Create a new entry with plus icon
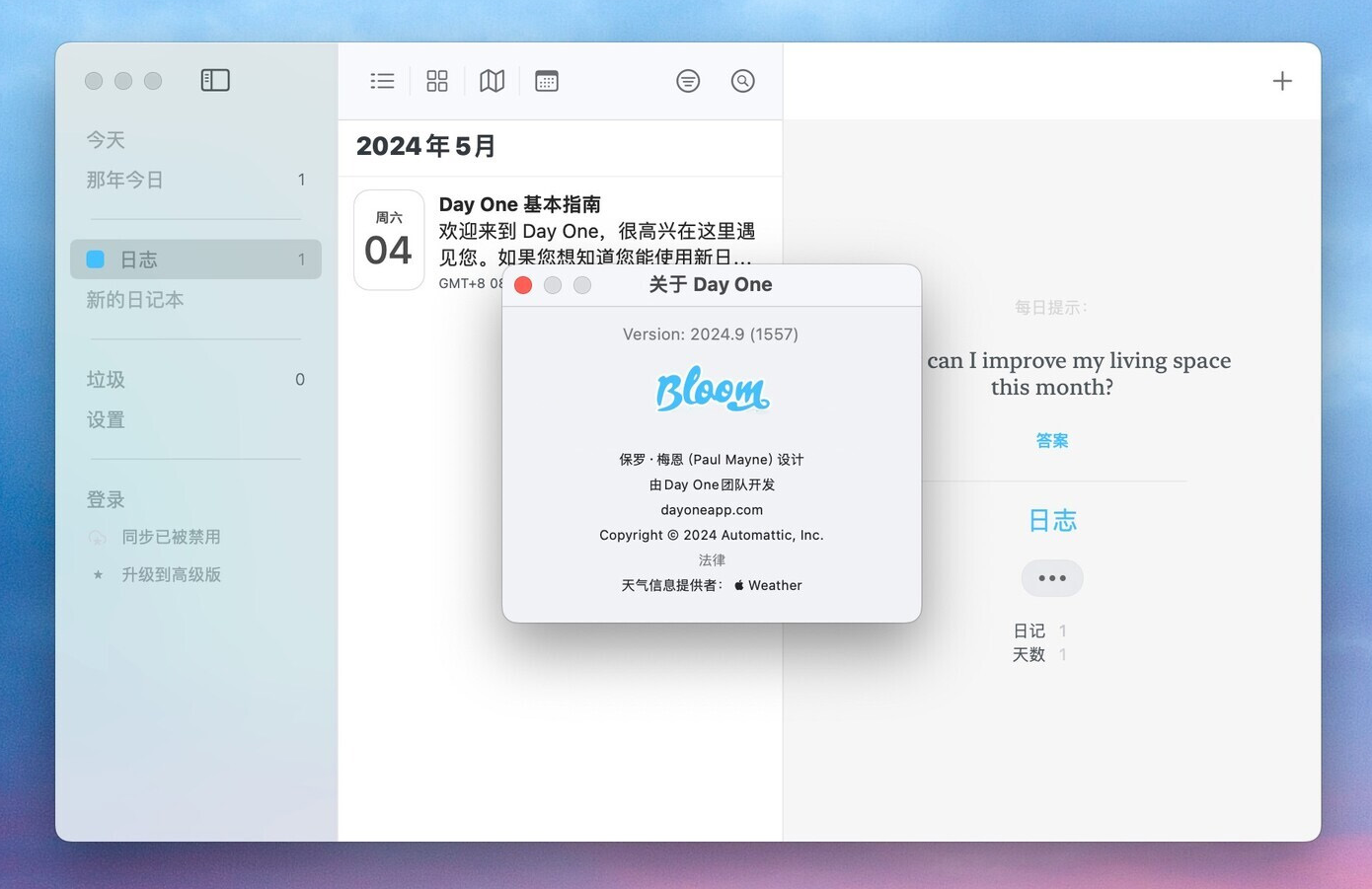 tap(1282, 81)
